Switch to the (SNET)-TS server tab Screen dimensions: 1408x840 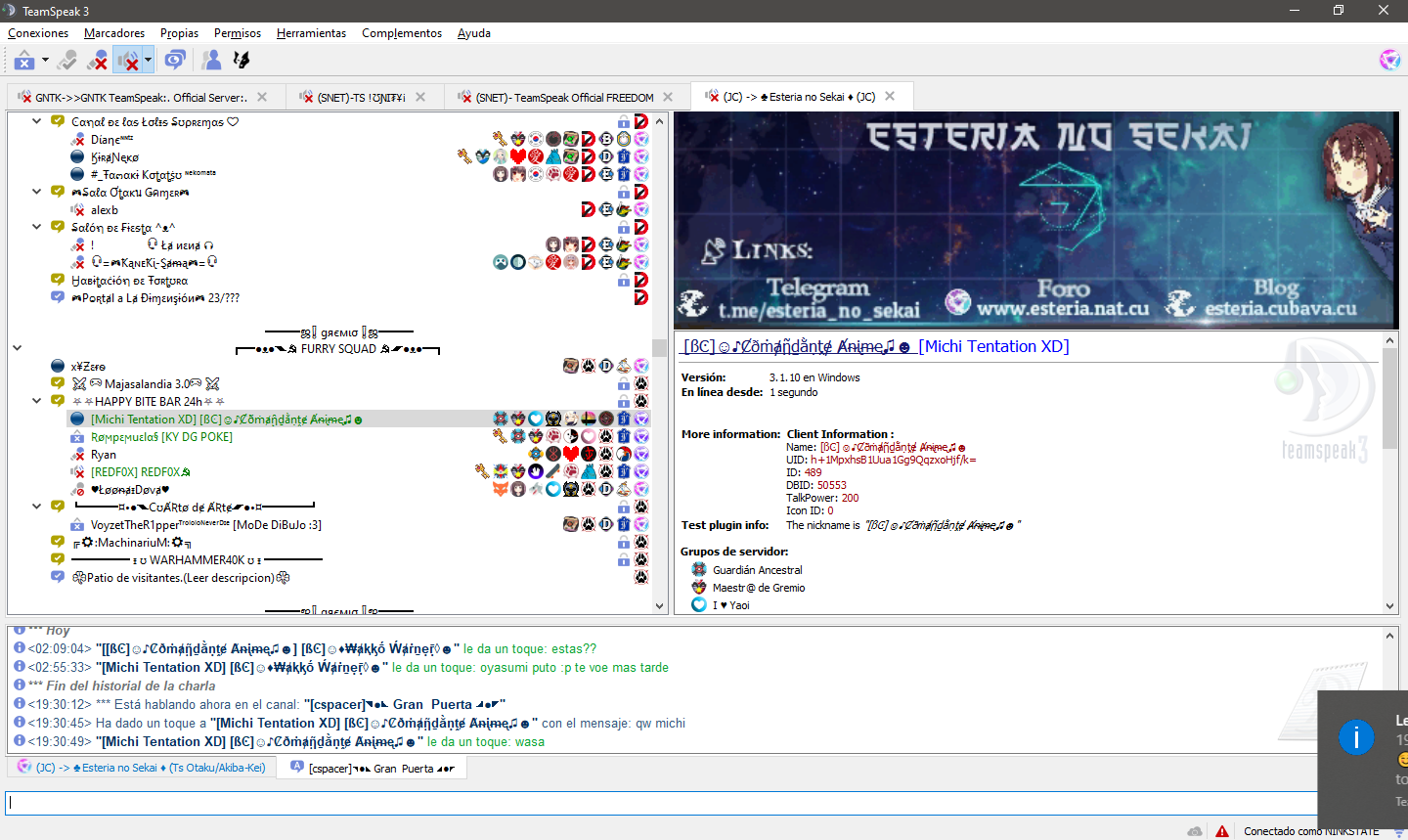pyautogui.click(x=362, y=97)
